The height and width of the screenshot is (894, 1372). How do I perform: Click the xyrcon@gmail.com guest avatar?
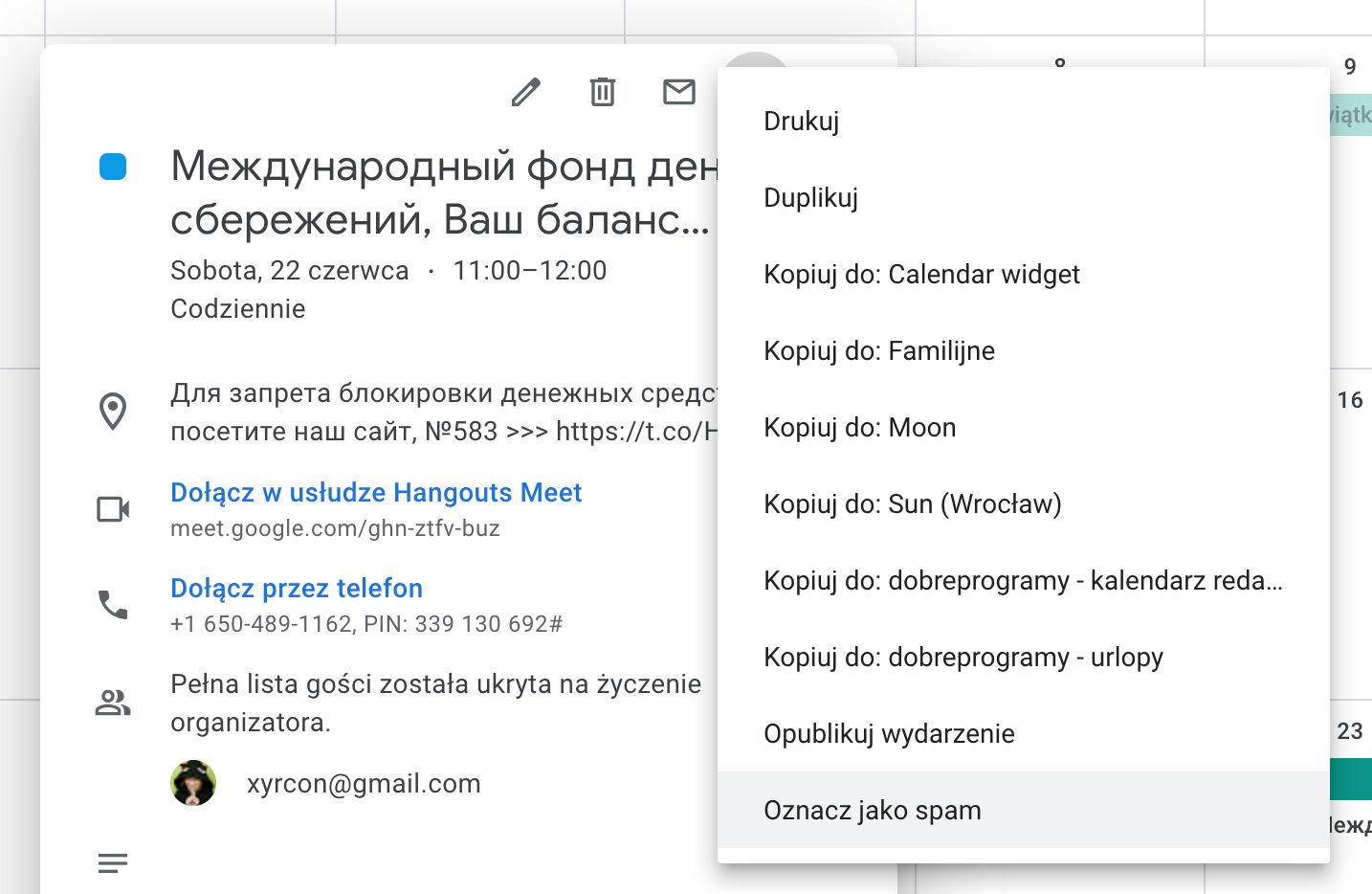193,783
